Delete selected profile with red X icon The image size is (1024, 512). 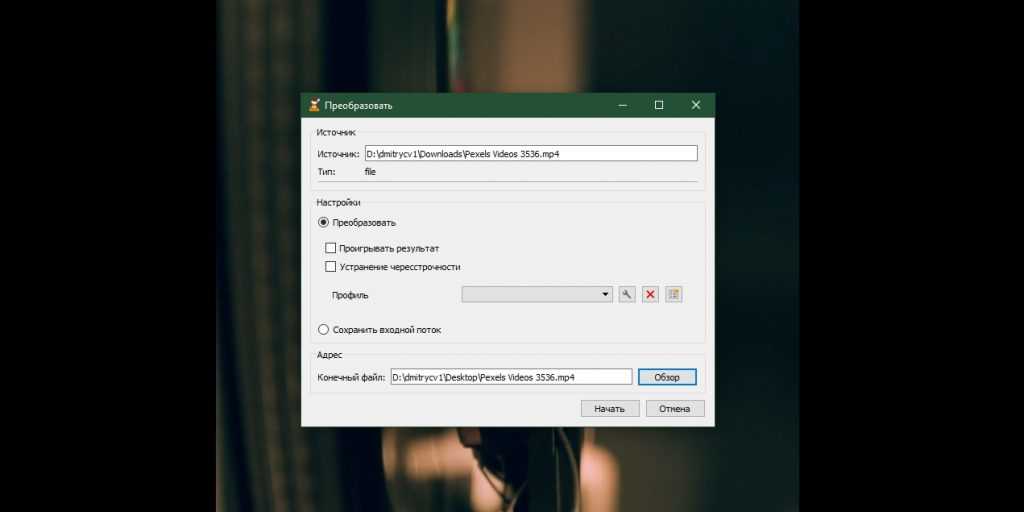tap(650, 294)
